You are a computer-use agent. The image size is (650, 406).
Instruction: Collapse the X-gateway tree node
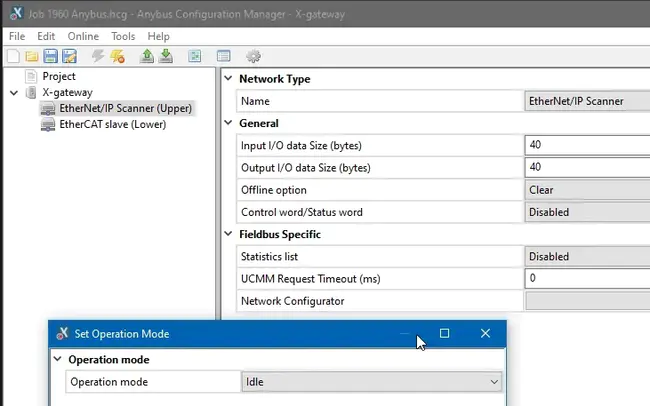tap(13, 92)
